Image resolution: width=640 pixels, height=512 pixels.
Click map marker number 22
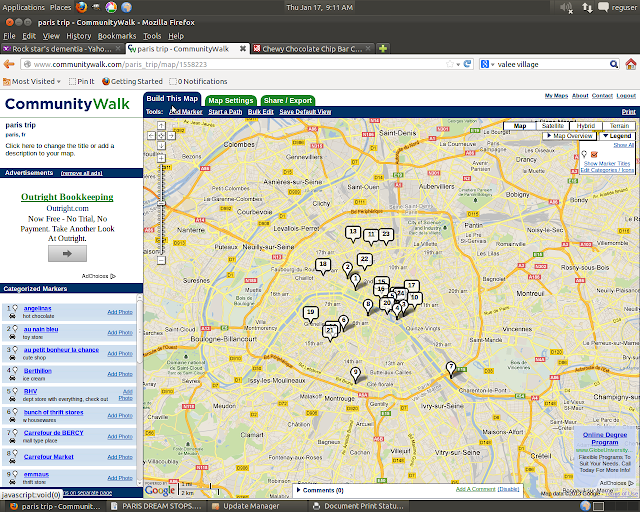364,260
